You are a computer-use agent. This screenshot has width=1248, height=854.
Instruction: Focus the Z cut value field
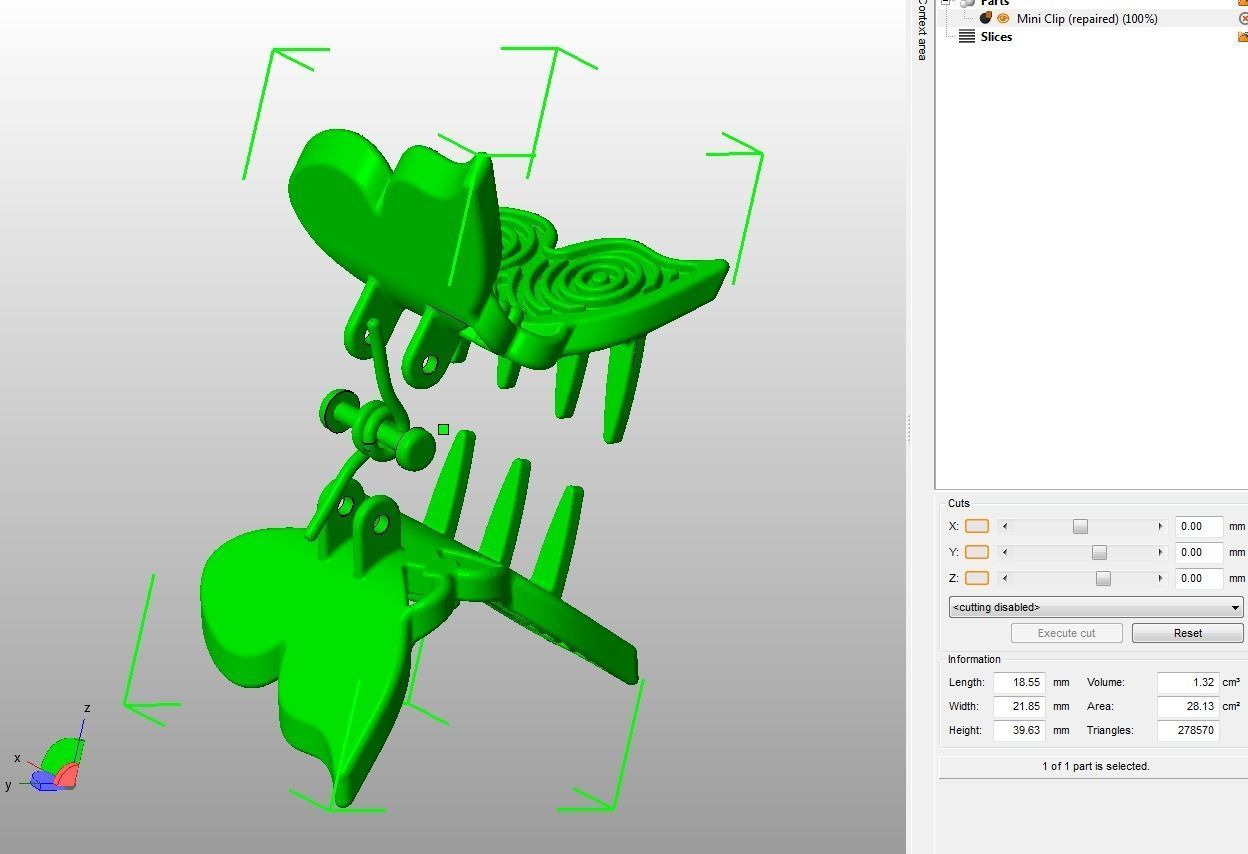click(1199, 578)
